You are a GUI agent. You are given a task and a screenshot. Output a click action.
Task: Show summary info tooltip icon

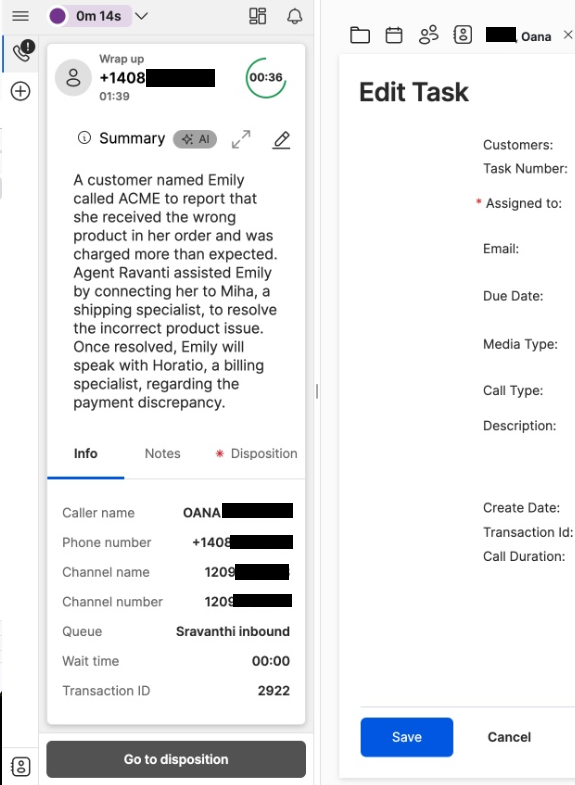[x=84, y=138]
